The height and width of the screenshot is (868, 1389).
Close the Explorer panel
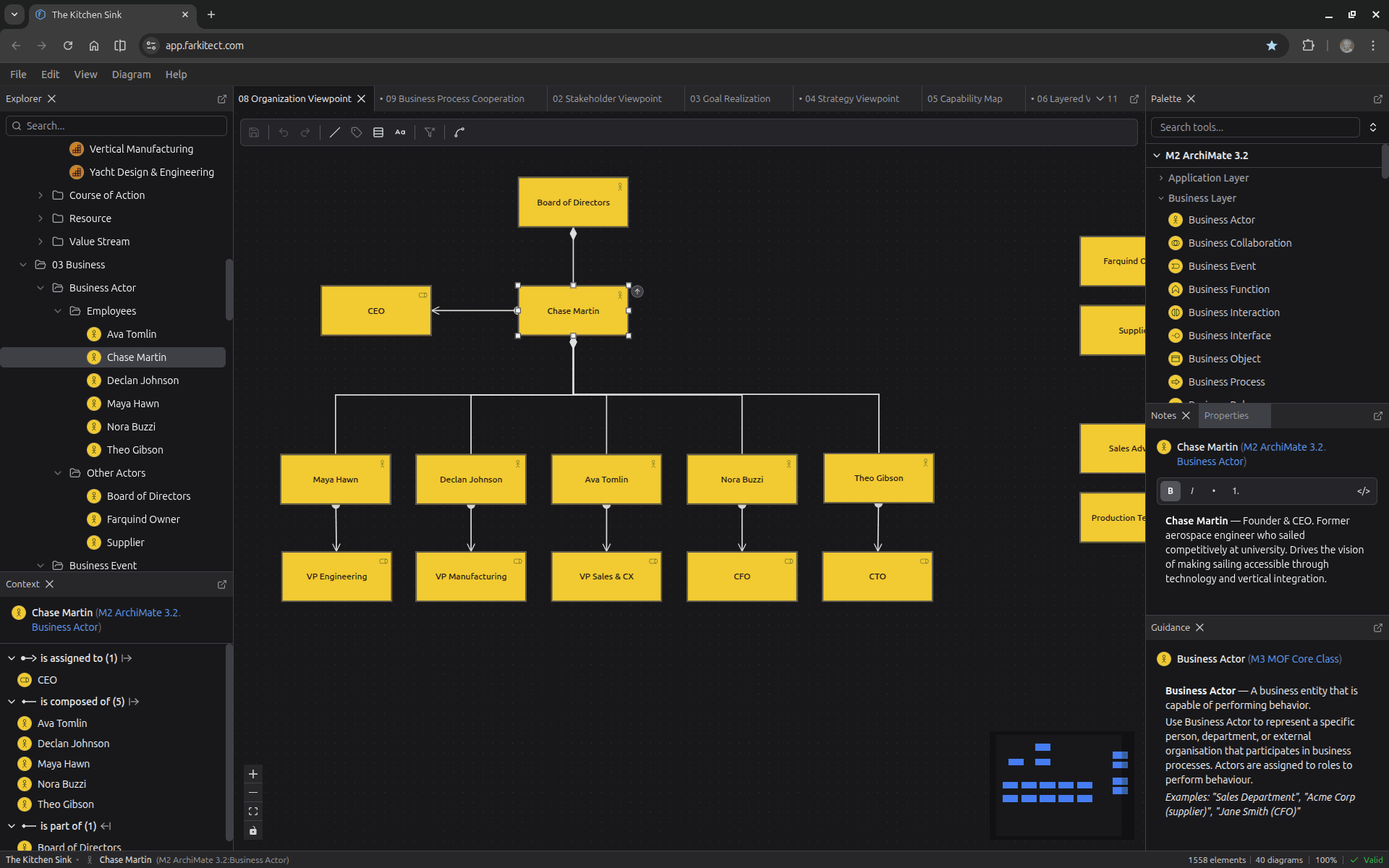coord(51,99)
